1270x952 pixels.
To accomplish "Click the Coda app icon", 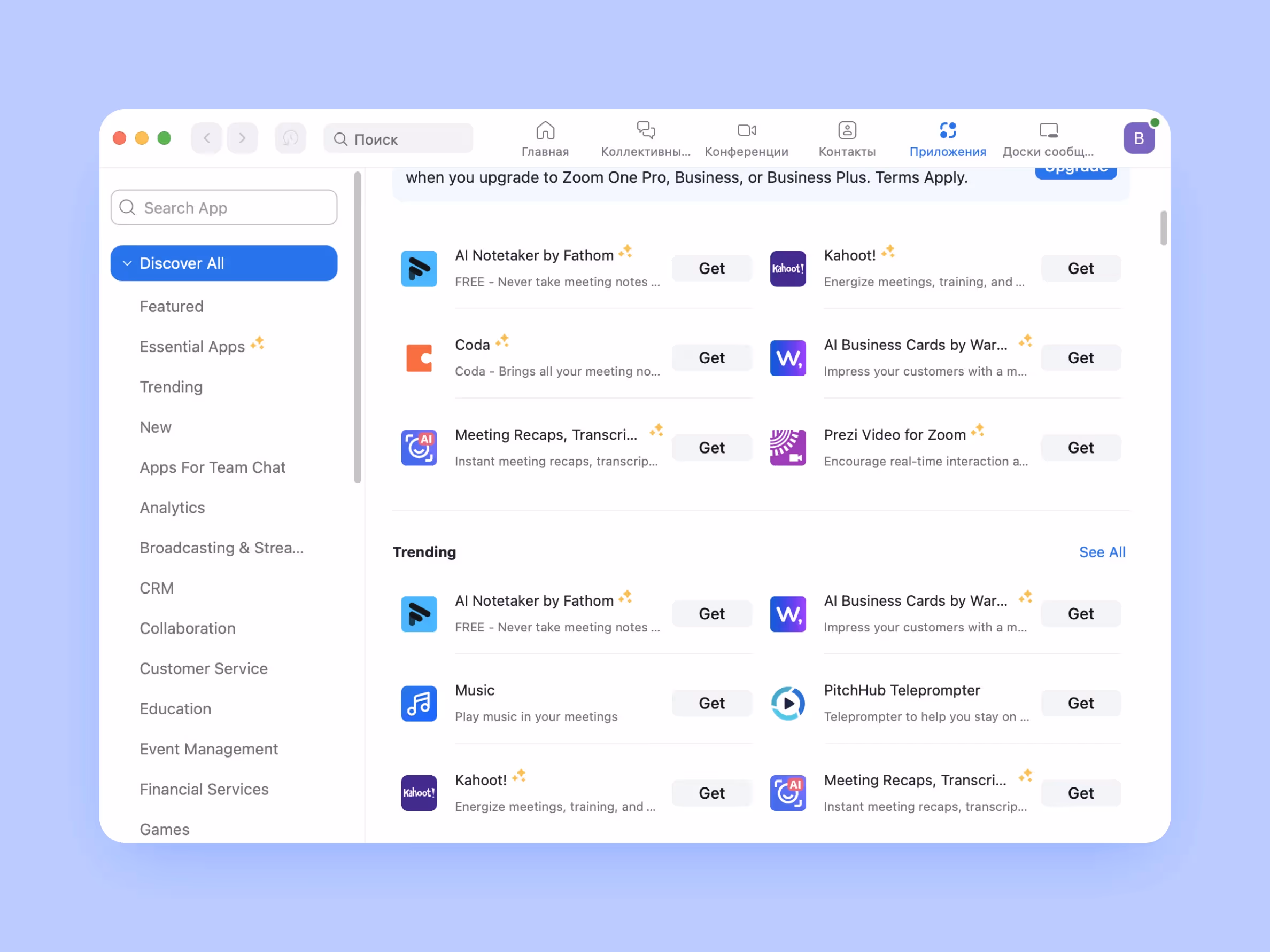I will pos(419,358).
